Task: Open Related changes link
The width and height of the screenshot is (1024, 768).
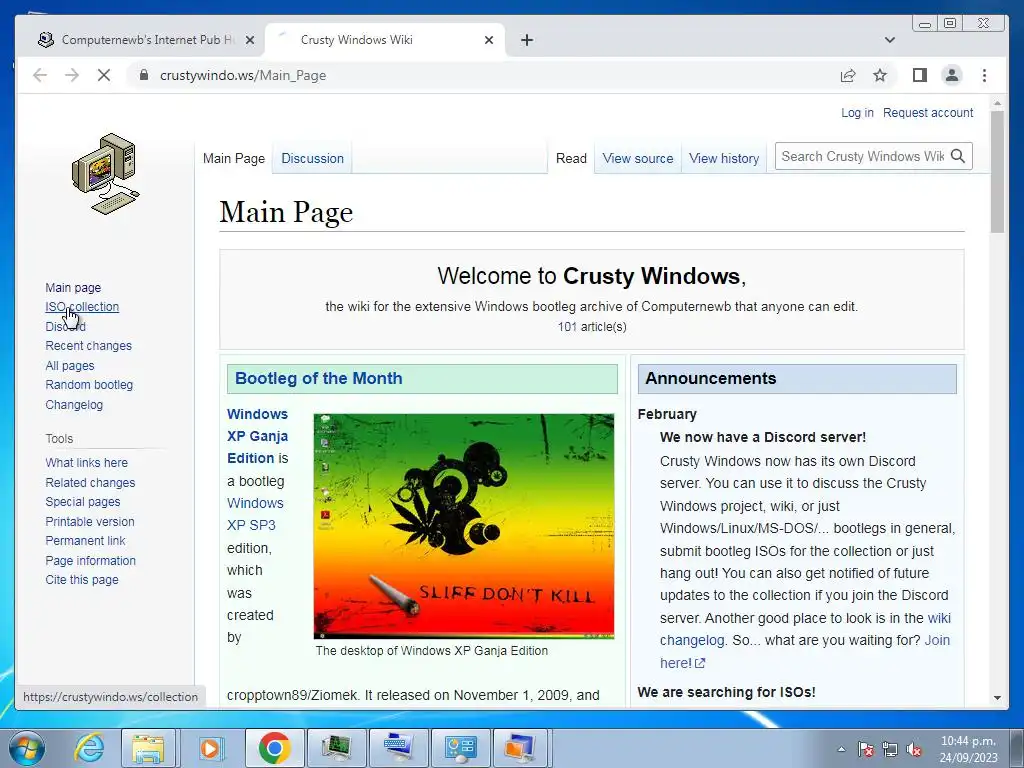Action: click(x=90, y=483)
